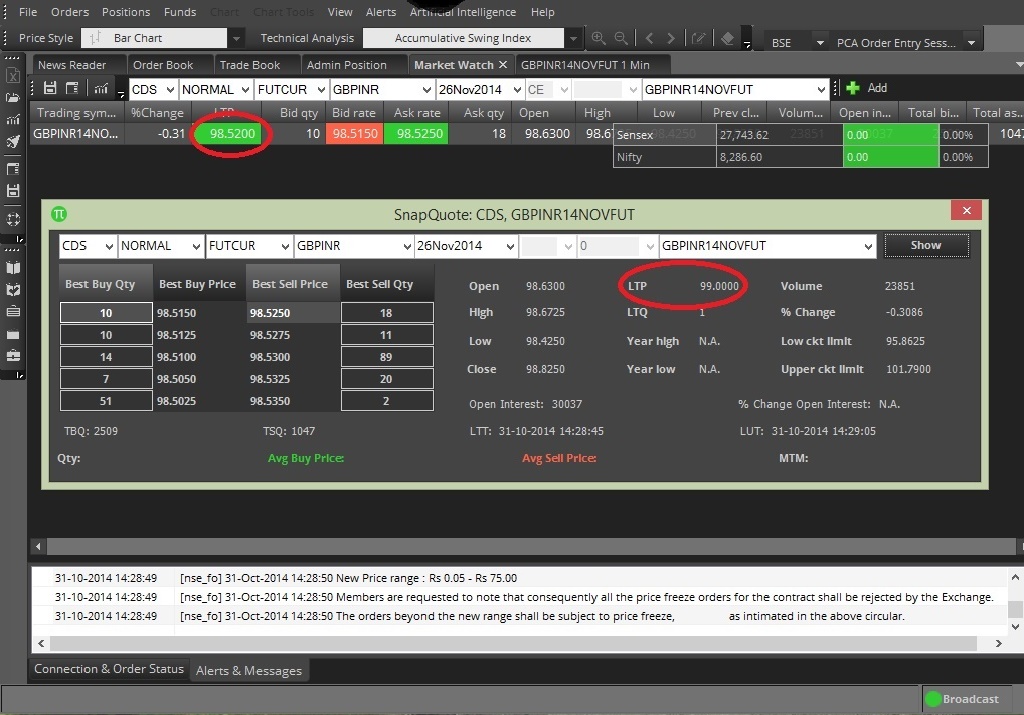The height and width of the screenshot is (715, 1024).
Task: Click best buy quantity 51 in SnapQuote
Action: point(106,401)
